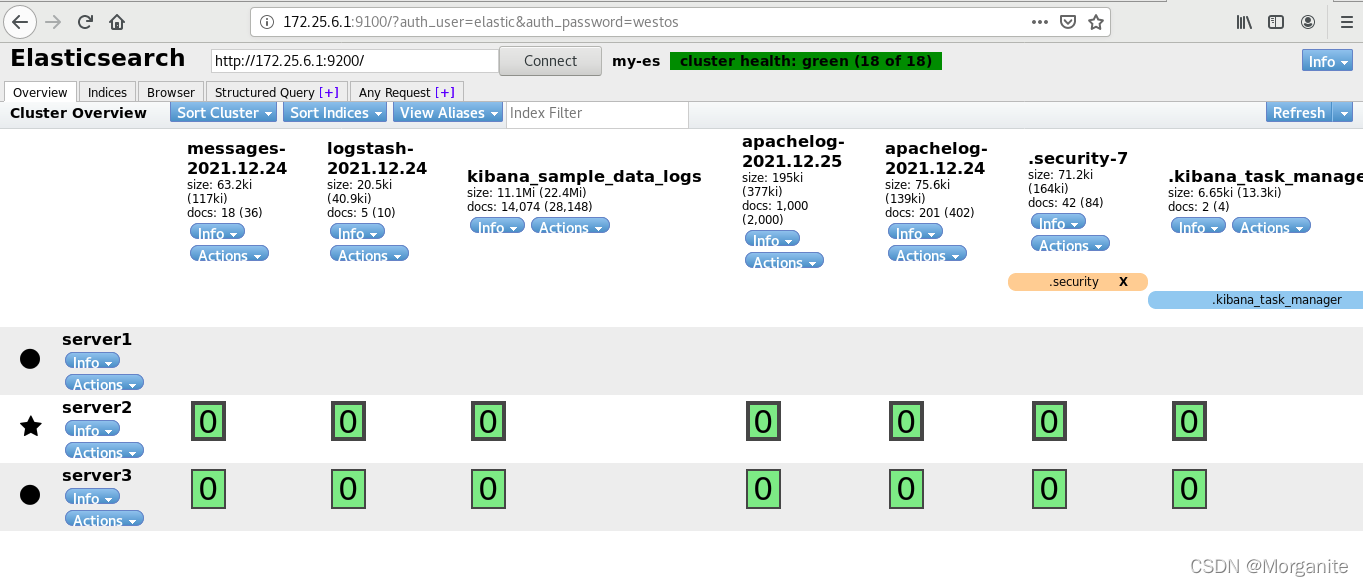
Task: Open Actions menu for logstash-2021.12.24
Action: click(x=369, y=255)
